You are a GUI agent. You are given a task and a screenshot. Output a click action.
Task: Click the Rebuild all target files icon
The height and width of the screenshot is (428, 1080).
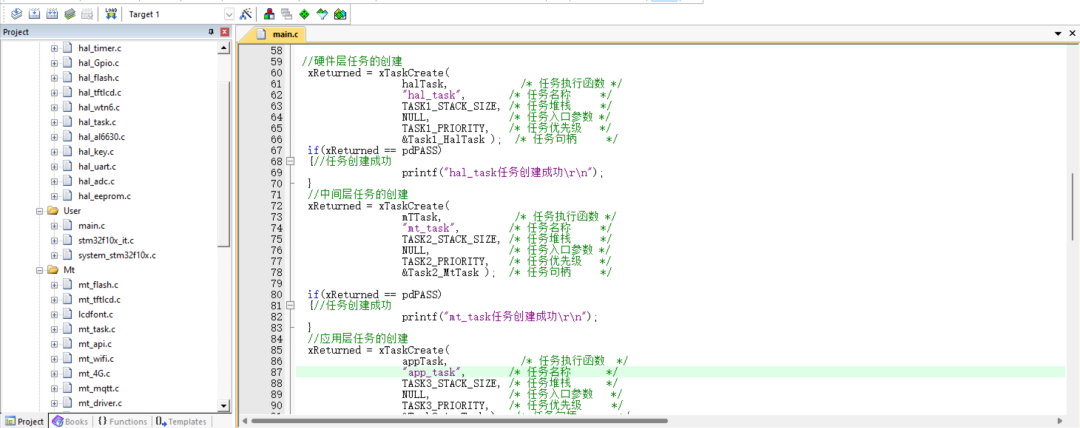pyautogui.click(x=52, y=14)
